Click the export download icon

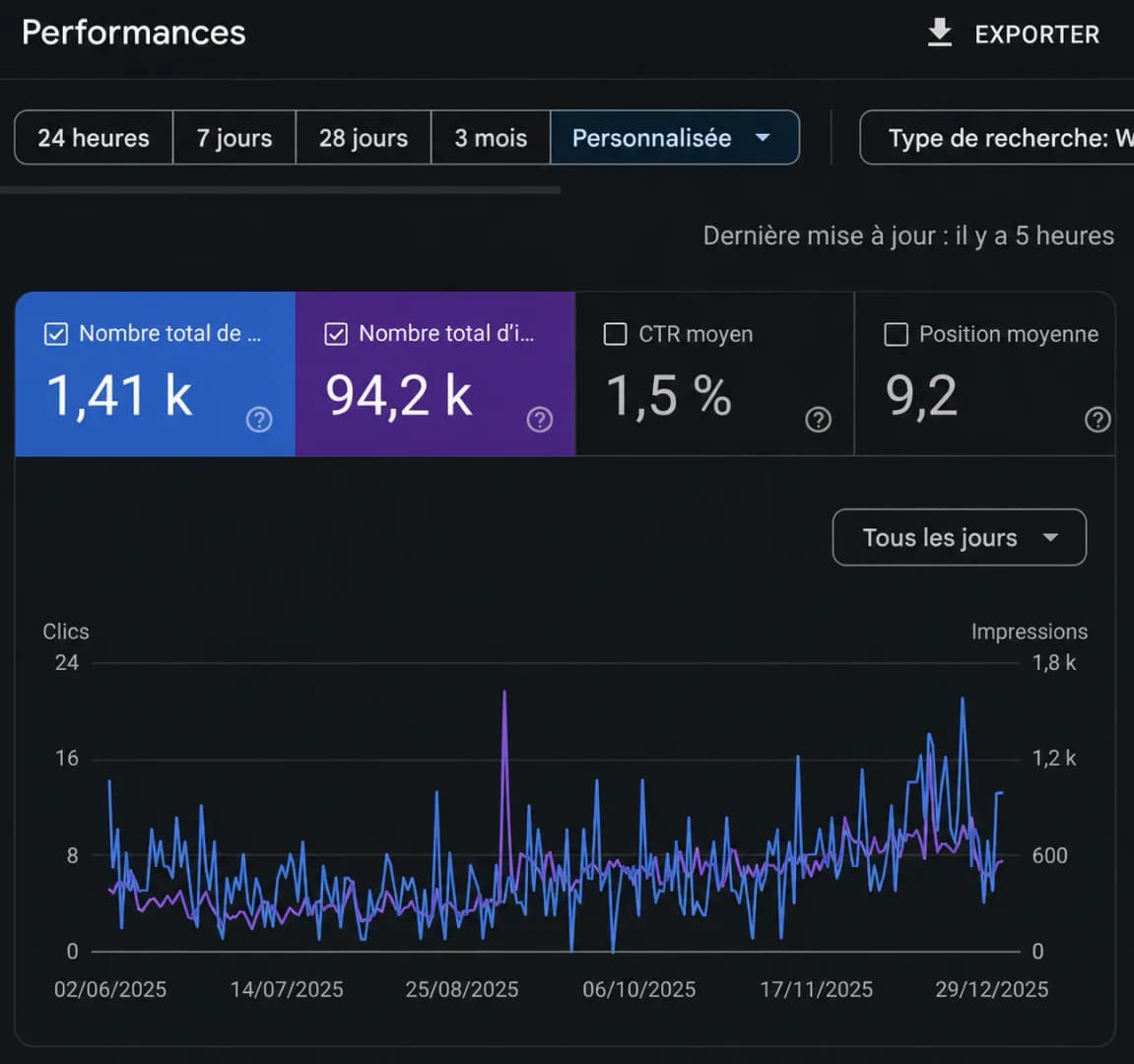[940, 33]
